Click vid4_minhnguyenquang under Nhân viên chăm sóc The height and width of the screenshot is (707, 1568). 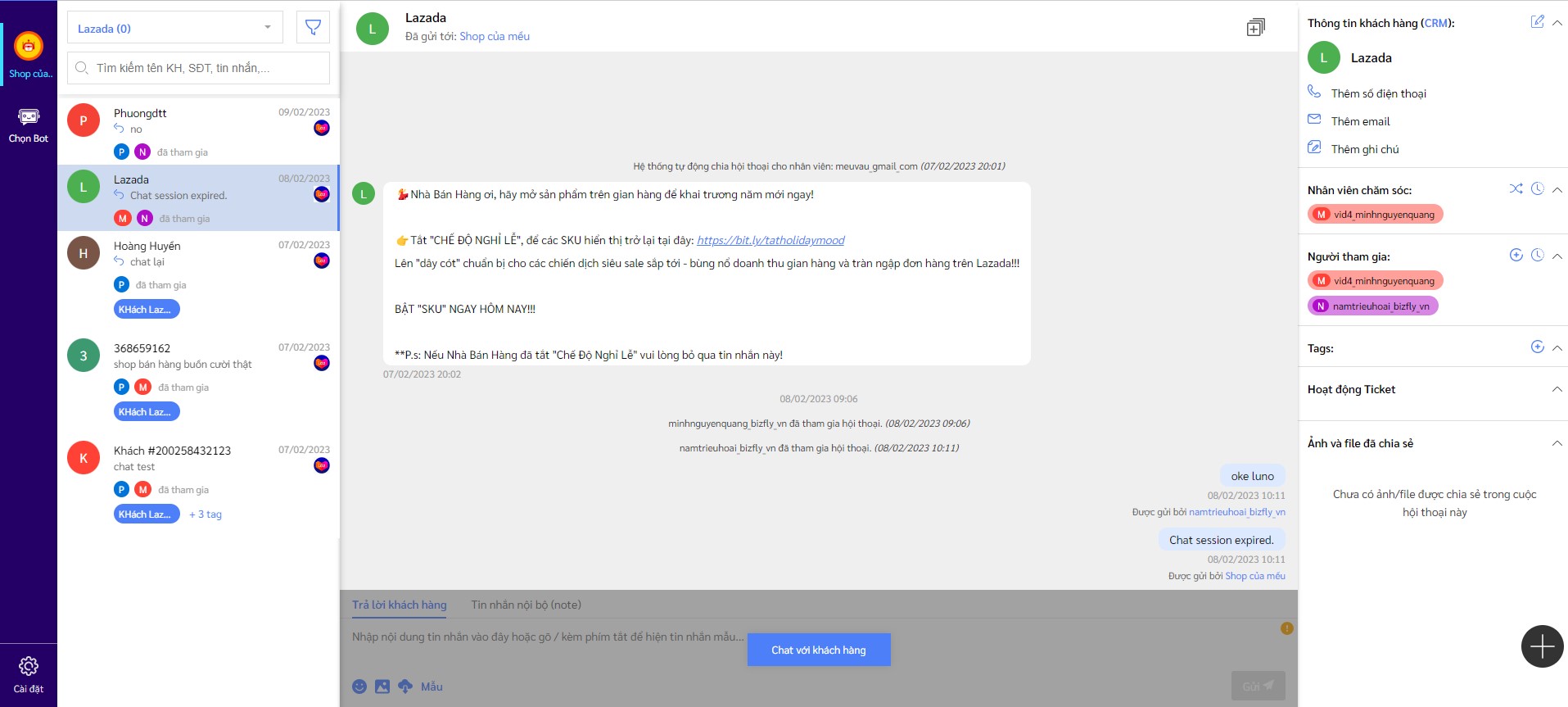point(1376,215)
